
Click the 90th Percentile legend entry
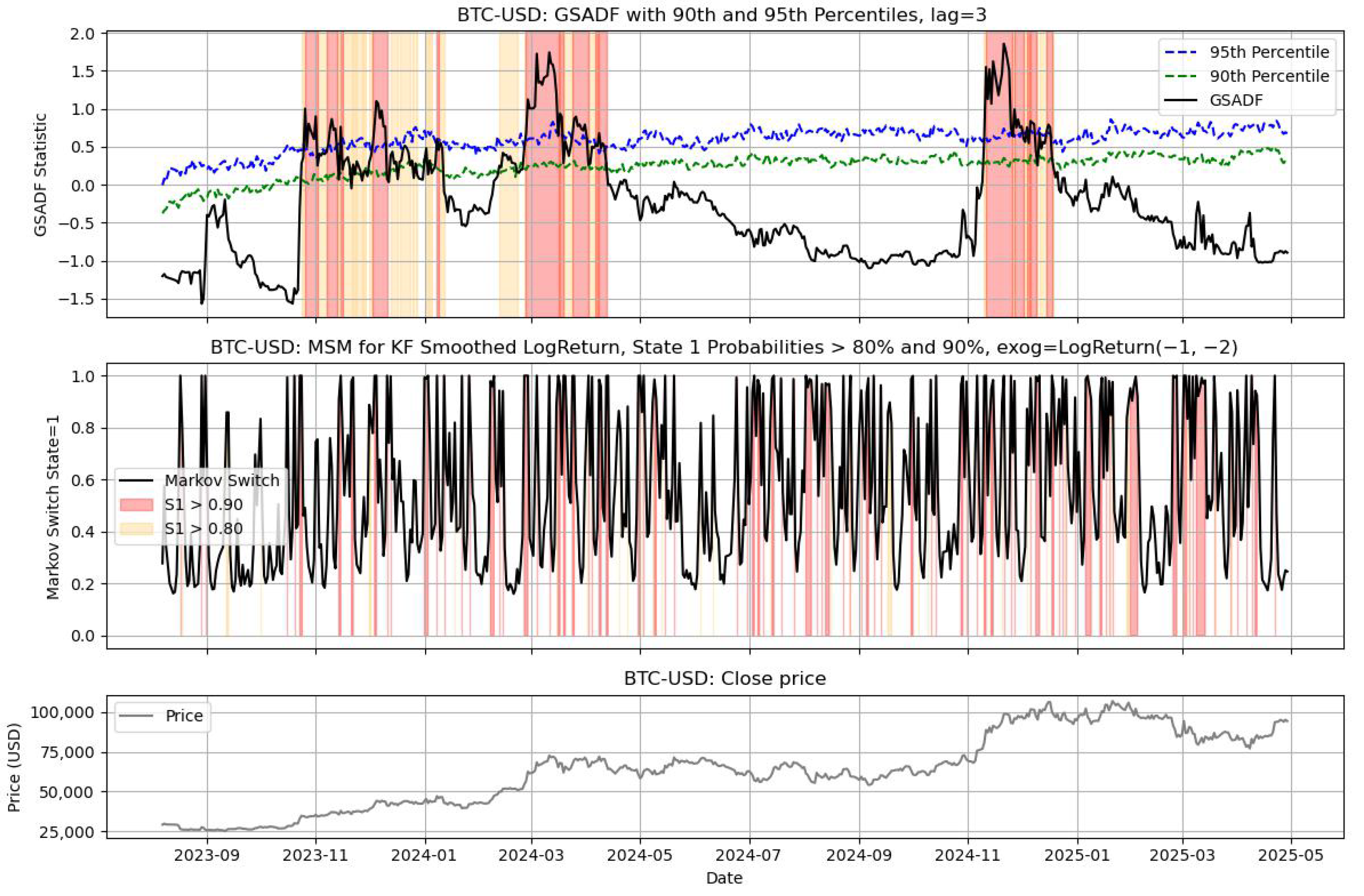[x=1269, y=76]
